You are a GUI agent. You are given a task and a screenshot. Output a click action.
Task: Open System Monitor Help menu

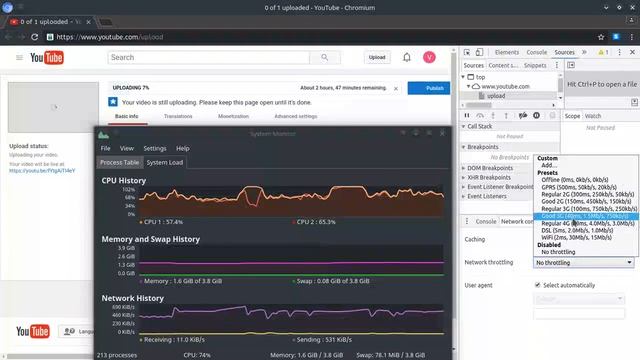tap(182, 149)
